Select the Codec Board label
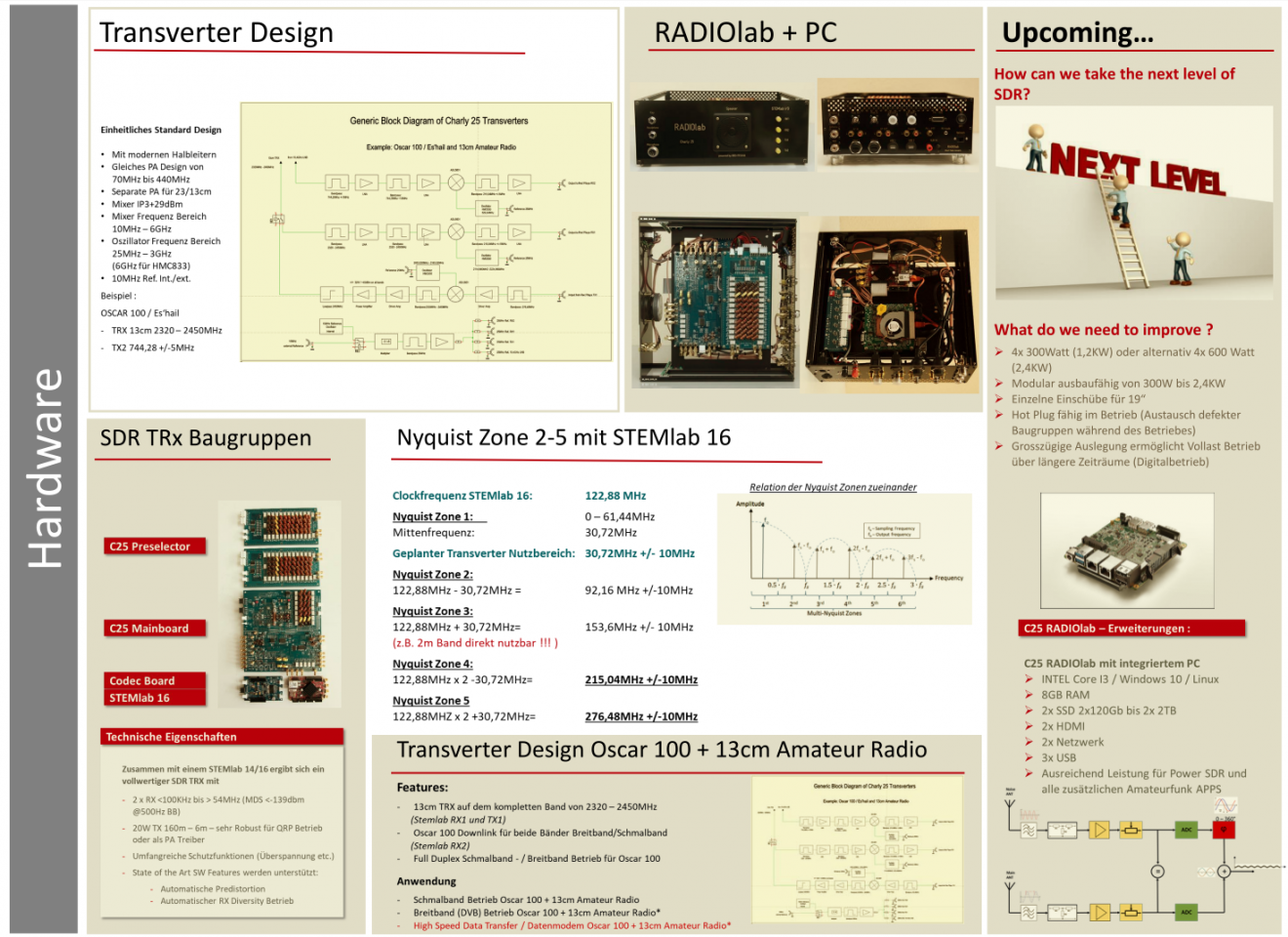 (x=155, y=680)
